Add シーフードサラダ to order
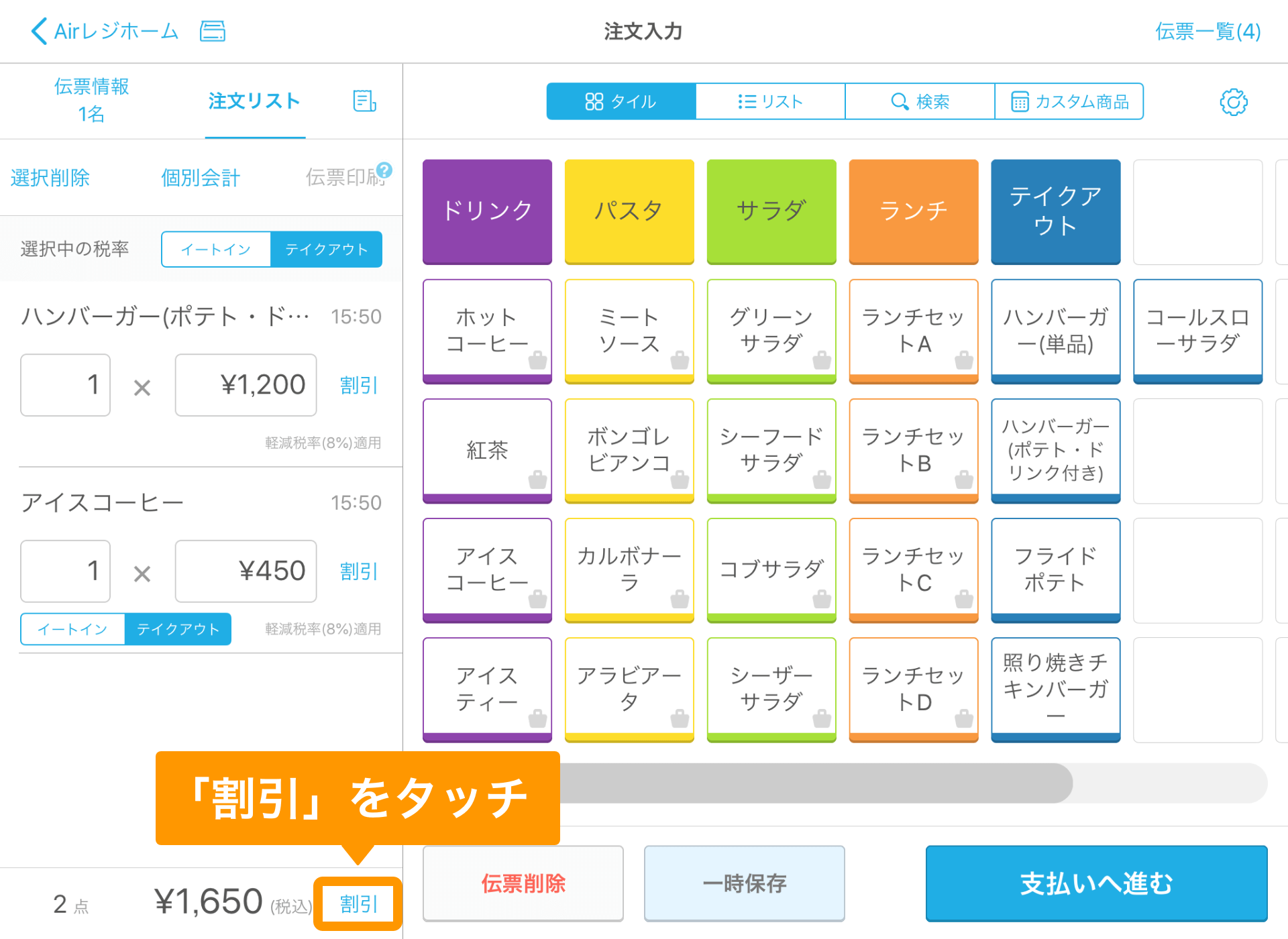Screen dimensions: 1288x939 [771, 451]
